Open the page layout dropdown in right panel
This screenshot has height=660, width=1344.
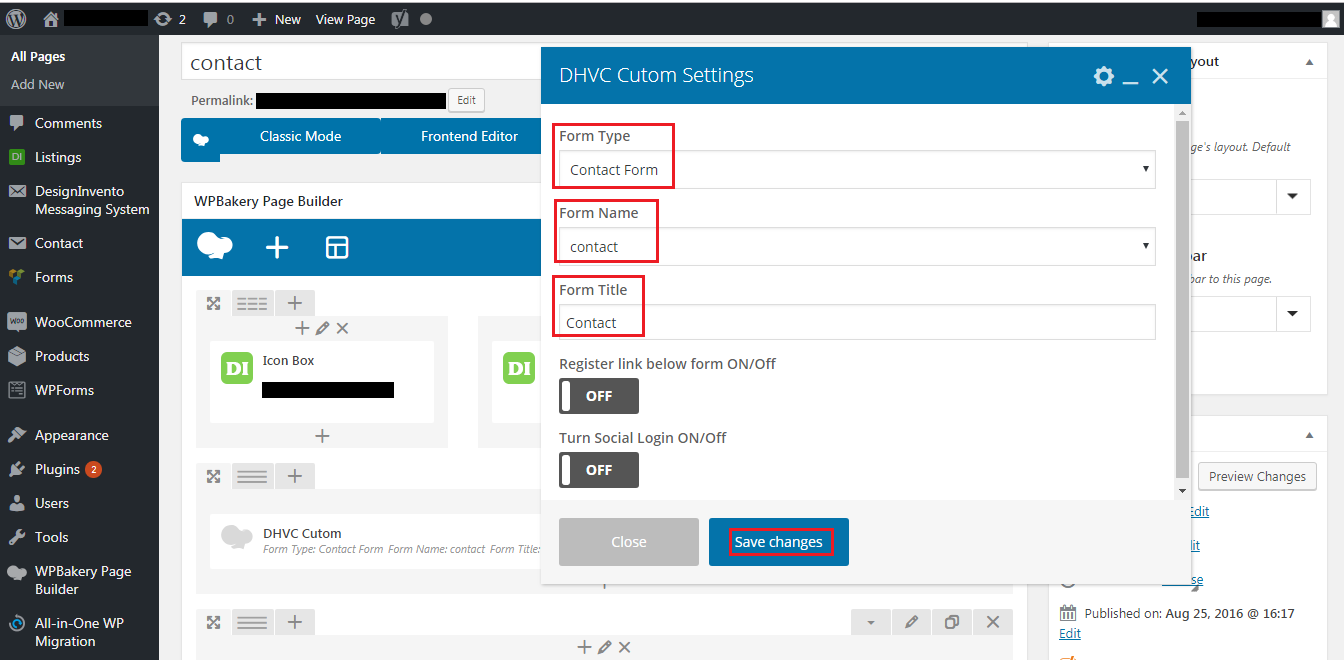tap(1293, 196)
